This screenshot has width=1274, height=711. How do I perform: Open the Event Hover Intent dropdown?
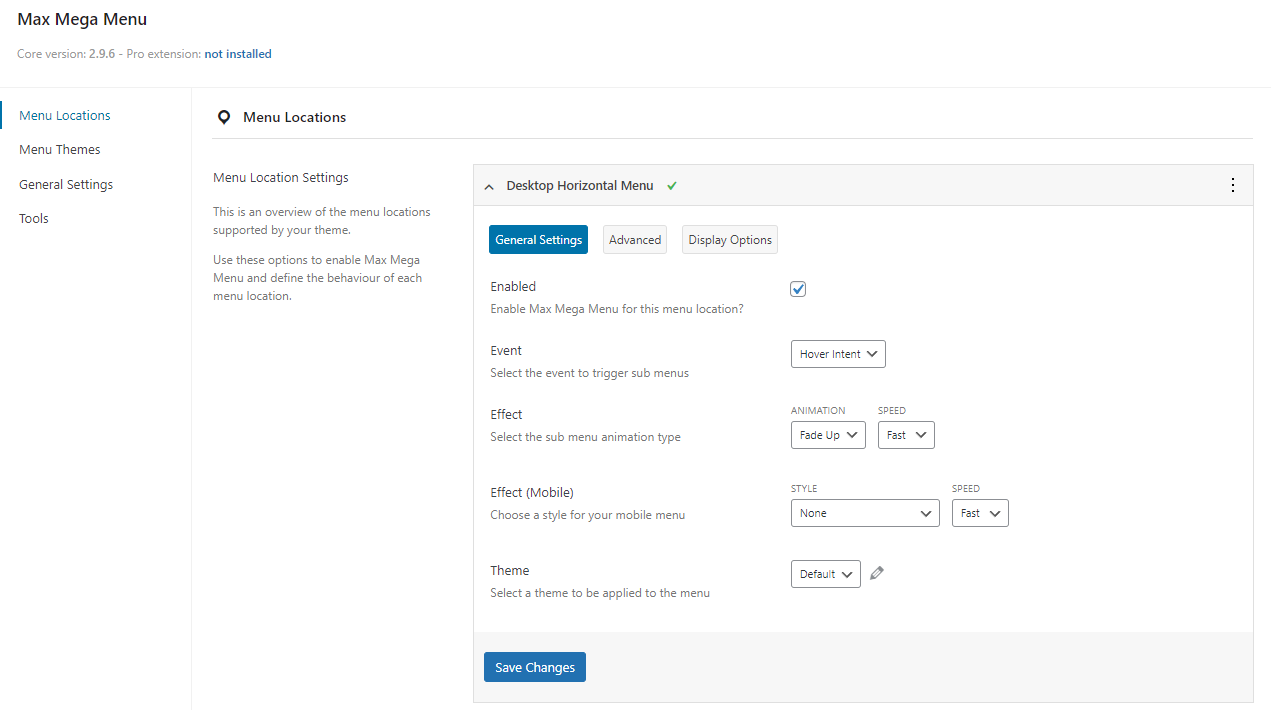(837, 354)
